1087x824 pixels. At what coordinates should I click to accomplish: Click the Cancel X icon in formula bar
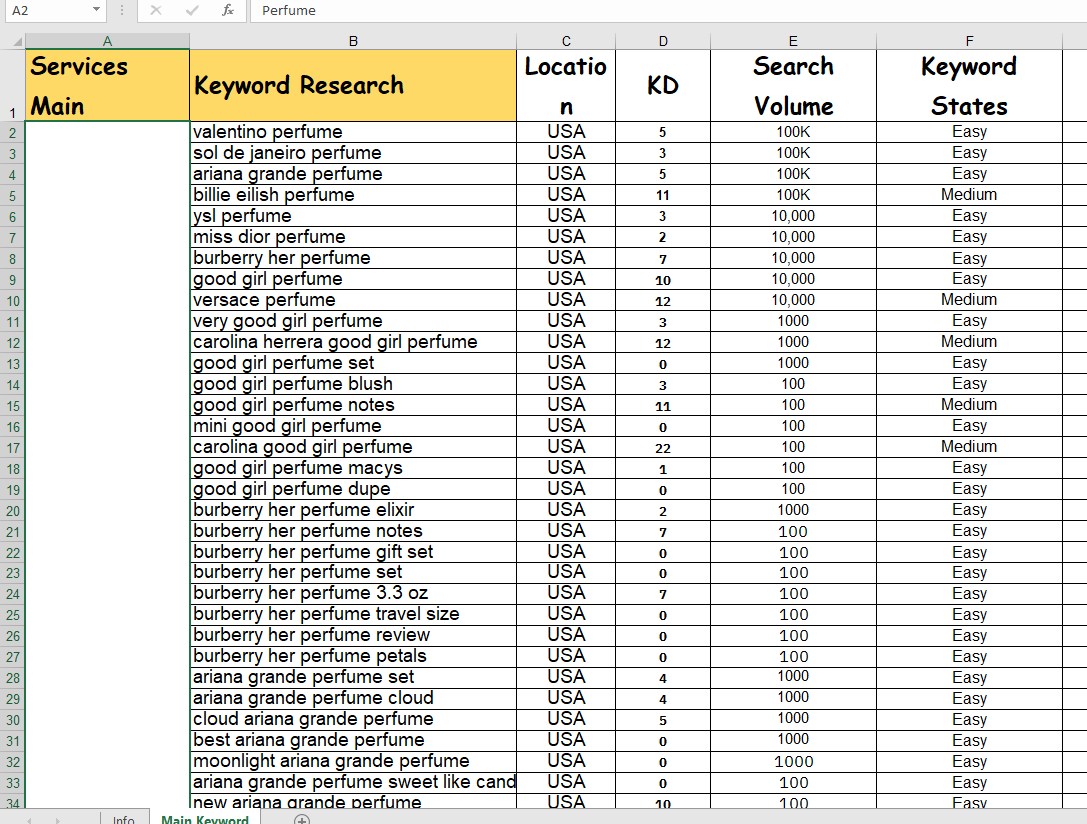point(155,10)
